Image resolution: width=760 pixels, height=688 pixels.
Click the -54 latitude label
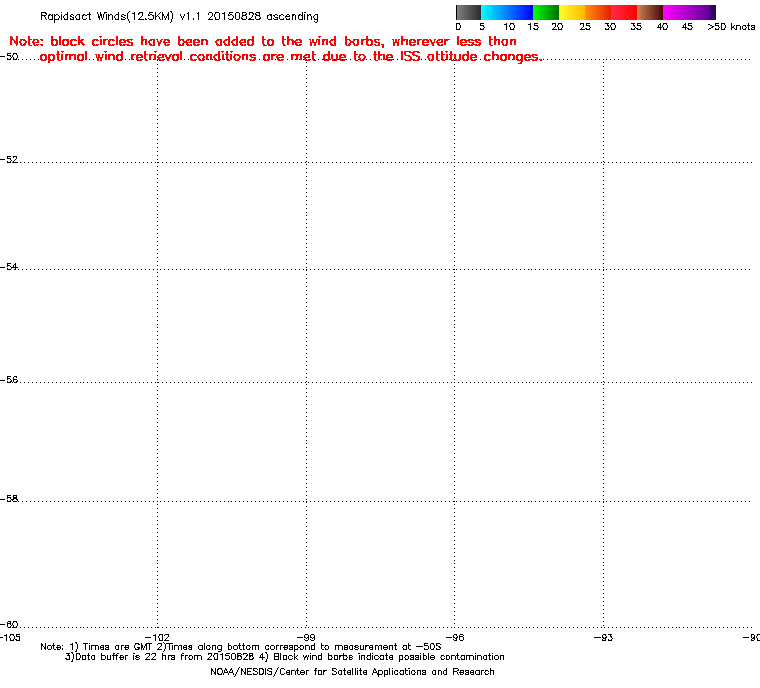click(9, 267)
